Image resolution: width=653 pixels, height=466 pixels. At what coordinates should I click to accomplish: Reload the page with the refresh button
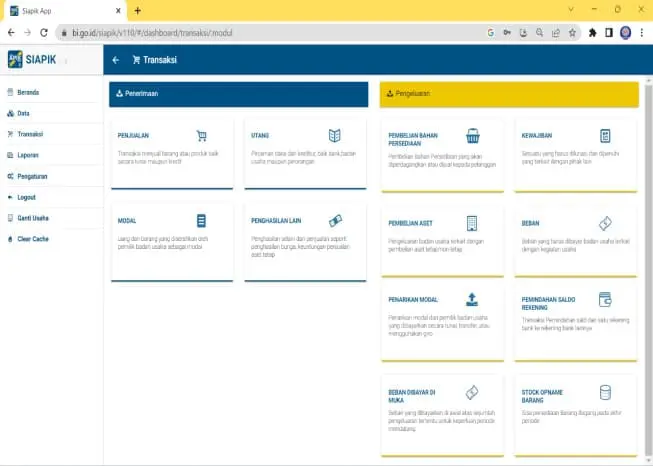point(44,32)
